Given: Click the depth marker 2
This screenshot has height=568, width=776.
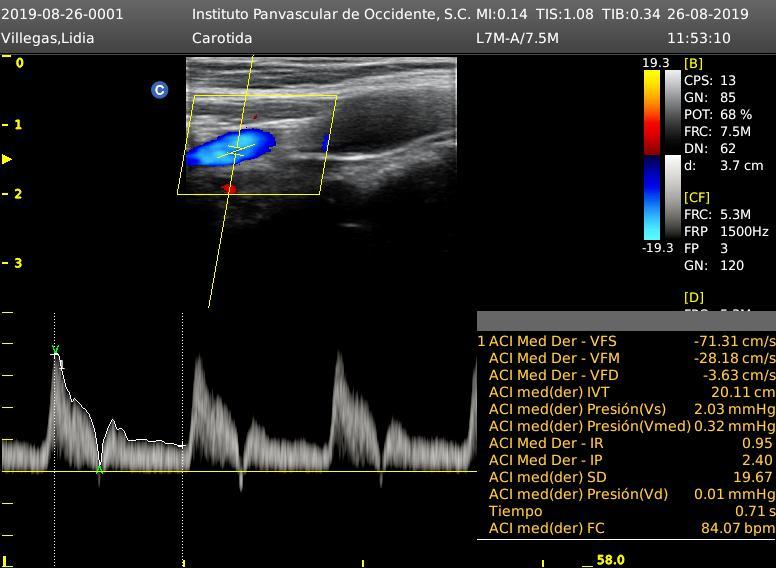Looking at the screenshot, I should point(18,194).
